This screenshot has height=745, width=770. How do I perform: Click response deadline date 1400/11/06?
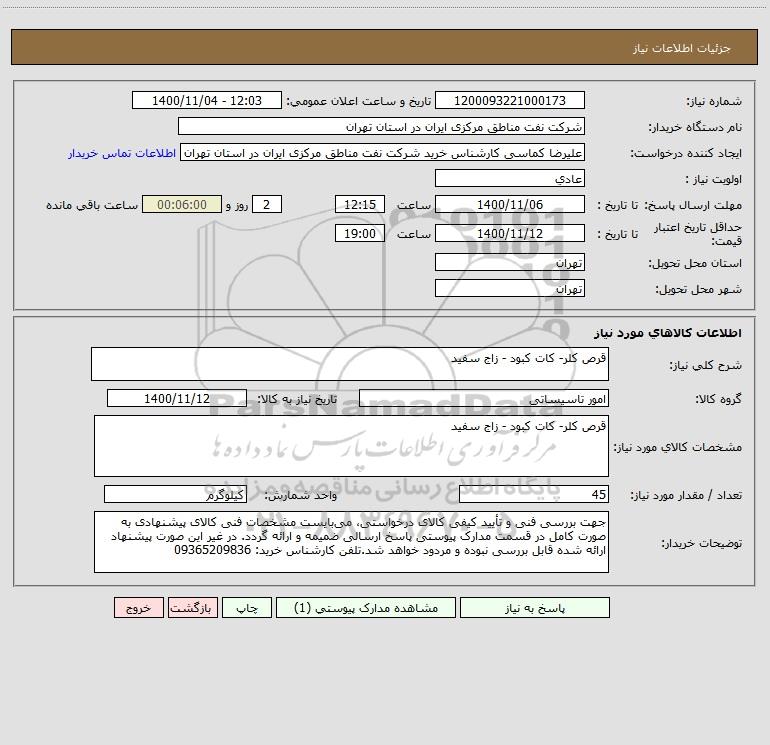point(510,204)
